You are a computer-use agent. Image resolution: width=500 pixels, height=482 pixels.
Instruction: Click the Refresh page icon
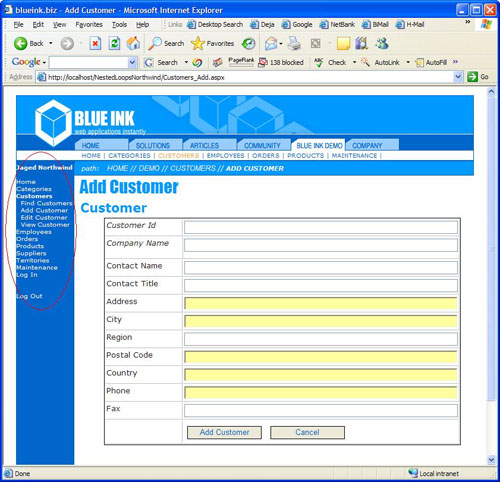(x=114, y=44)
